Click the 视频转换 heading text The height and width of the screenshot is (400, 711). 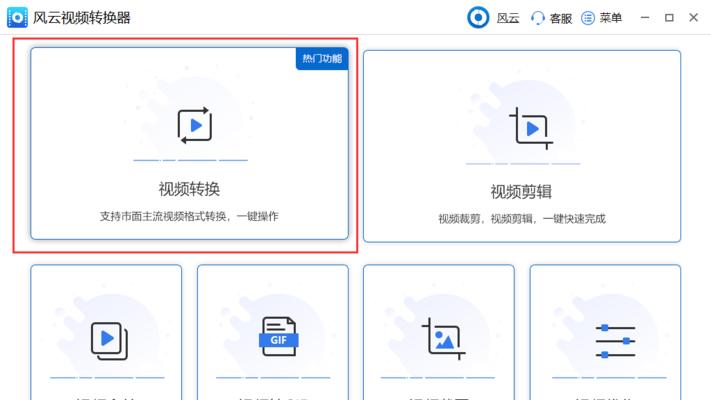189,189
